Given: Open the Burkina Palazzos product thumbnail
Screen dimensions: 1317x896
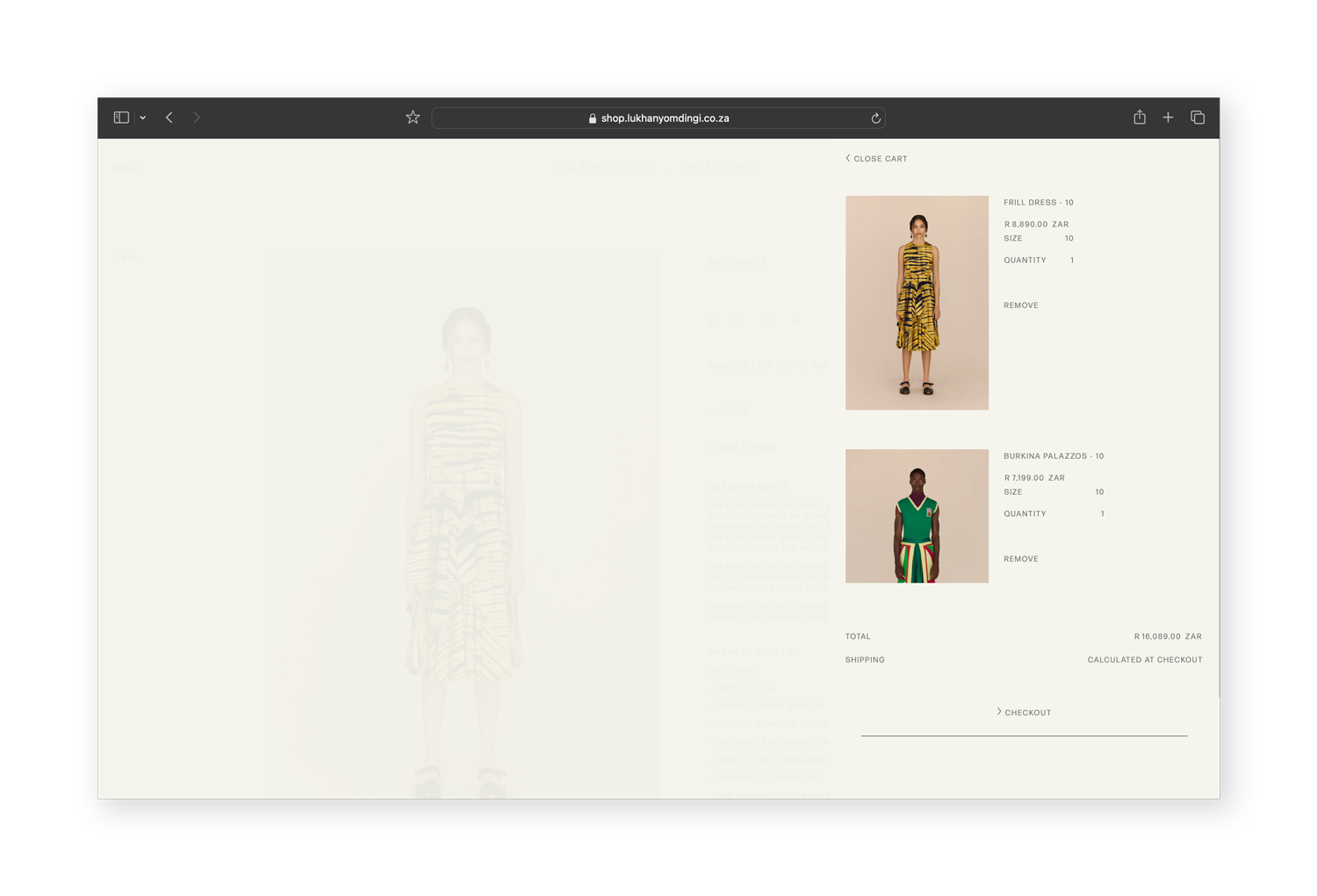Looking at the screenshot, I should click(x=917, y=516).
